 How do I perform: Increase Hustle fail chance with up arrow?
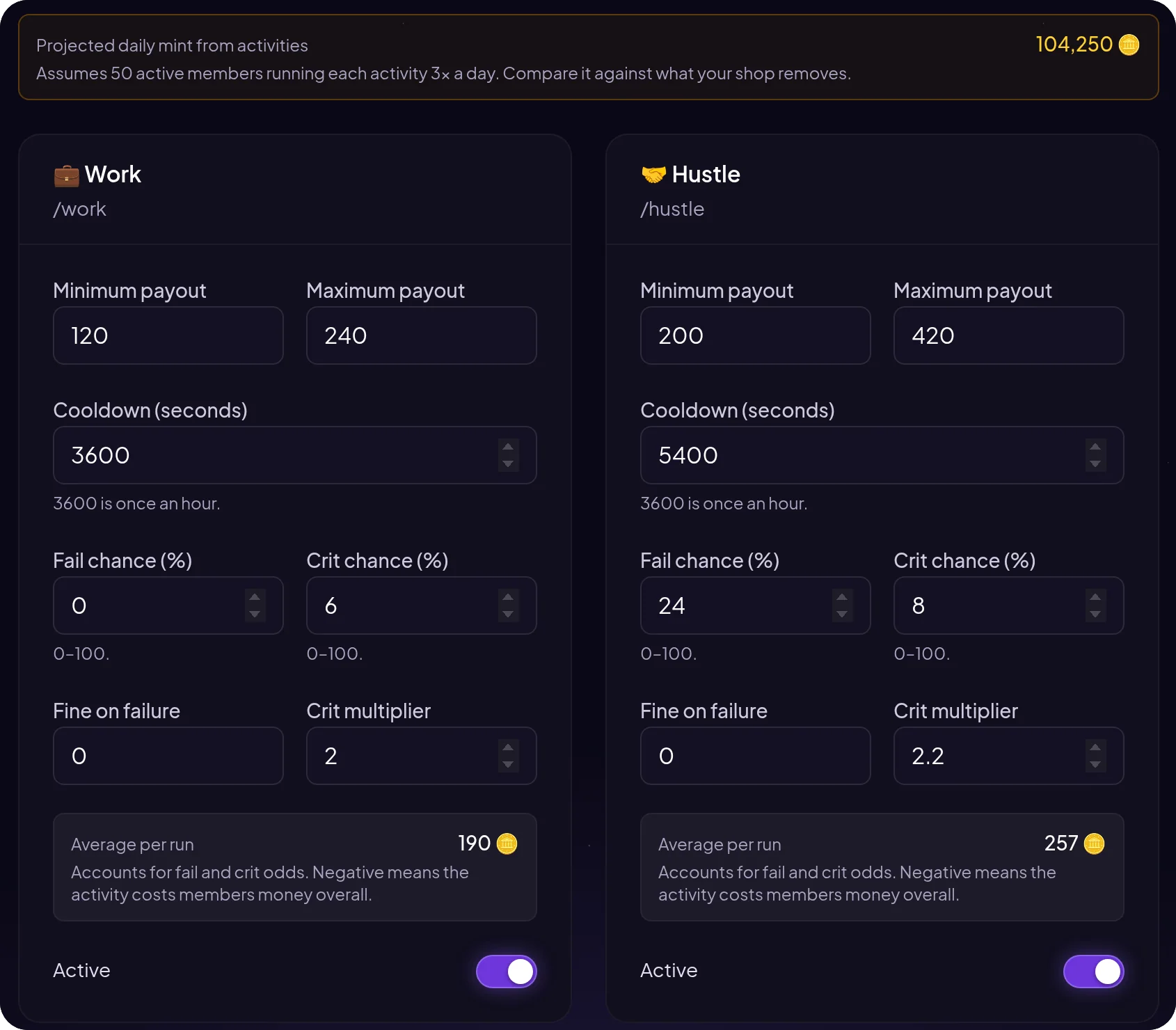[842, 597]
